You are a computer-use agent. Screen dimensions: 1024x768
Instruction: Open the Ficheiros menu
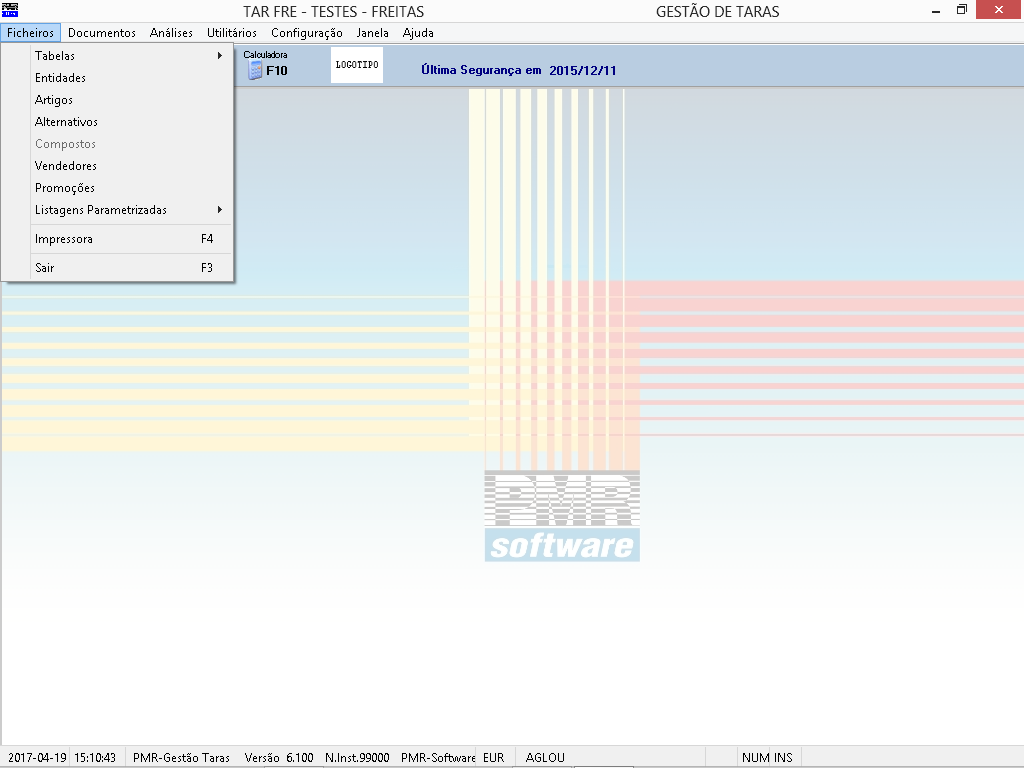tap(31, 33)
